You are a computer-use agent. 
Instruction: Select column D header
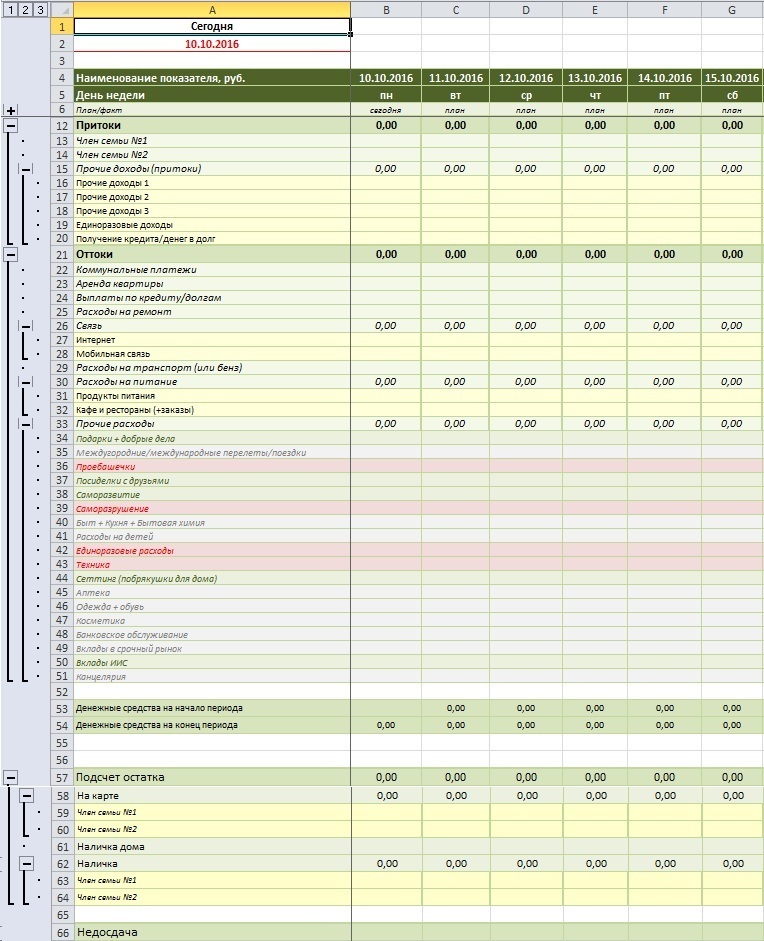click(526, 10)
